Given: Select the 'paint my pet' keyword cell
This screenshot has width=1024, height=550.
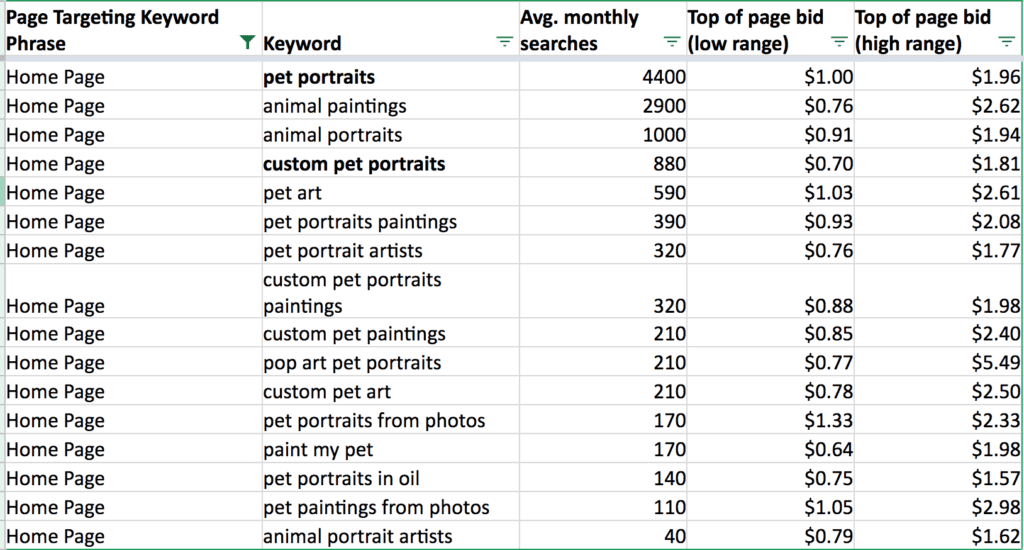Looking at the screenshot, I should (390, 449).
